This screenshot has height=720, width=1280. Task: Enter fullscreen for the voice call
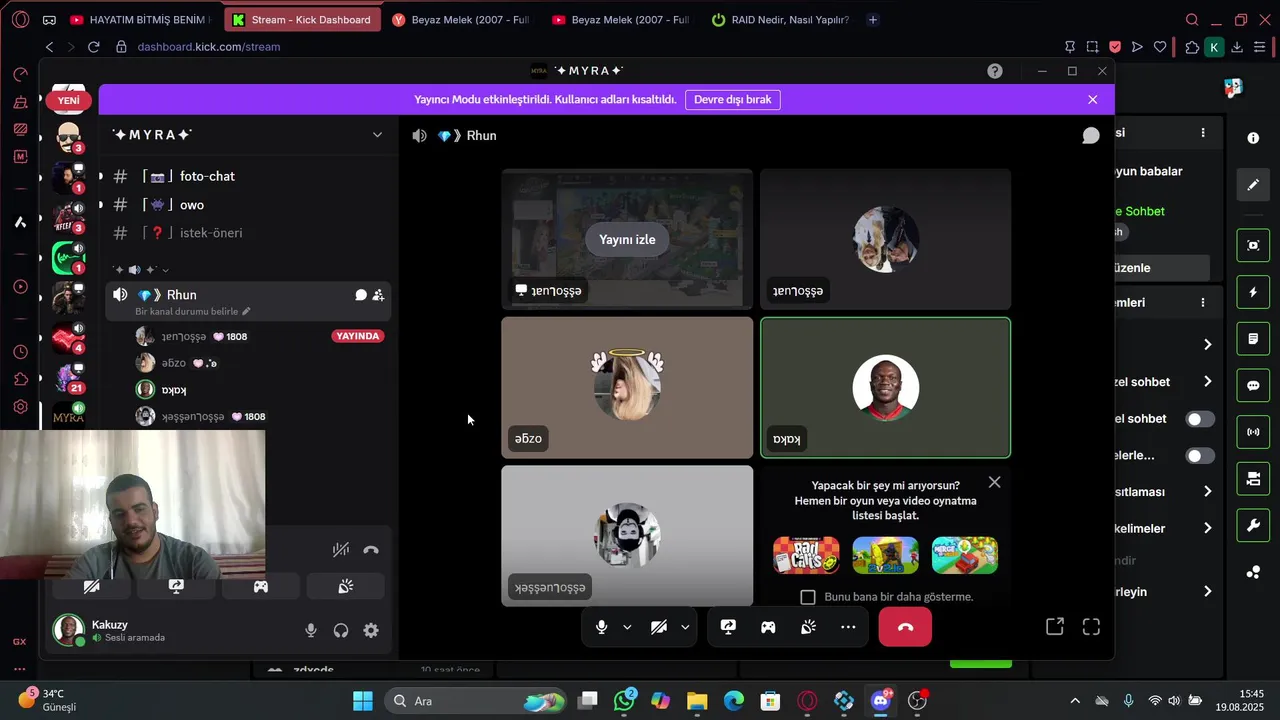point(1091,626)
